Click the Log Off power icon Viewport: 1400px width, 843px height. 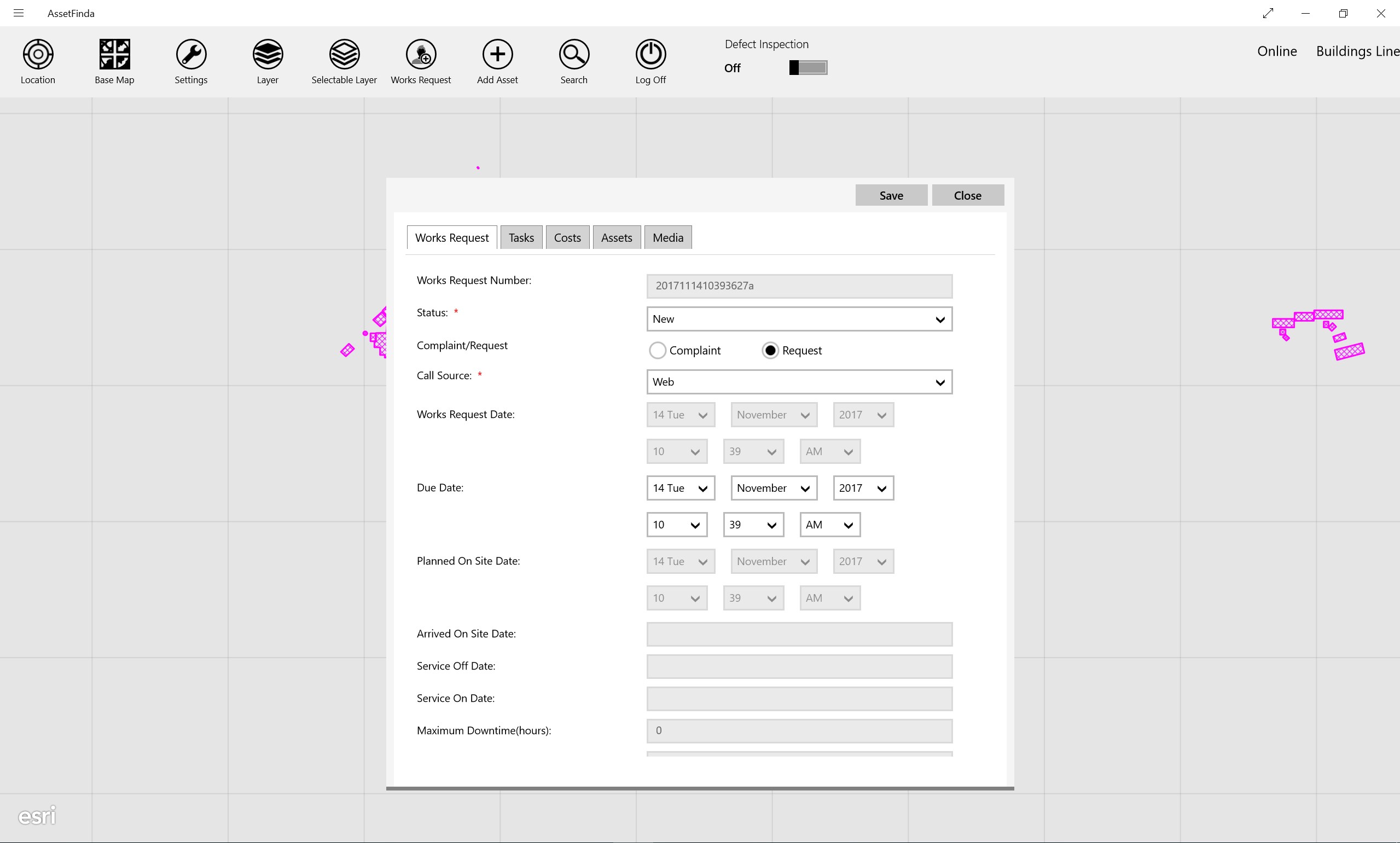(650, 55)
